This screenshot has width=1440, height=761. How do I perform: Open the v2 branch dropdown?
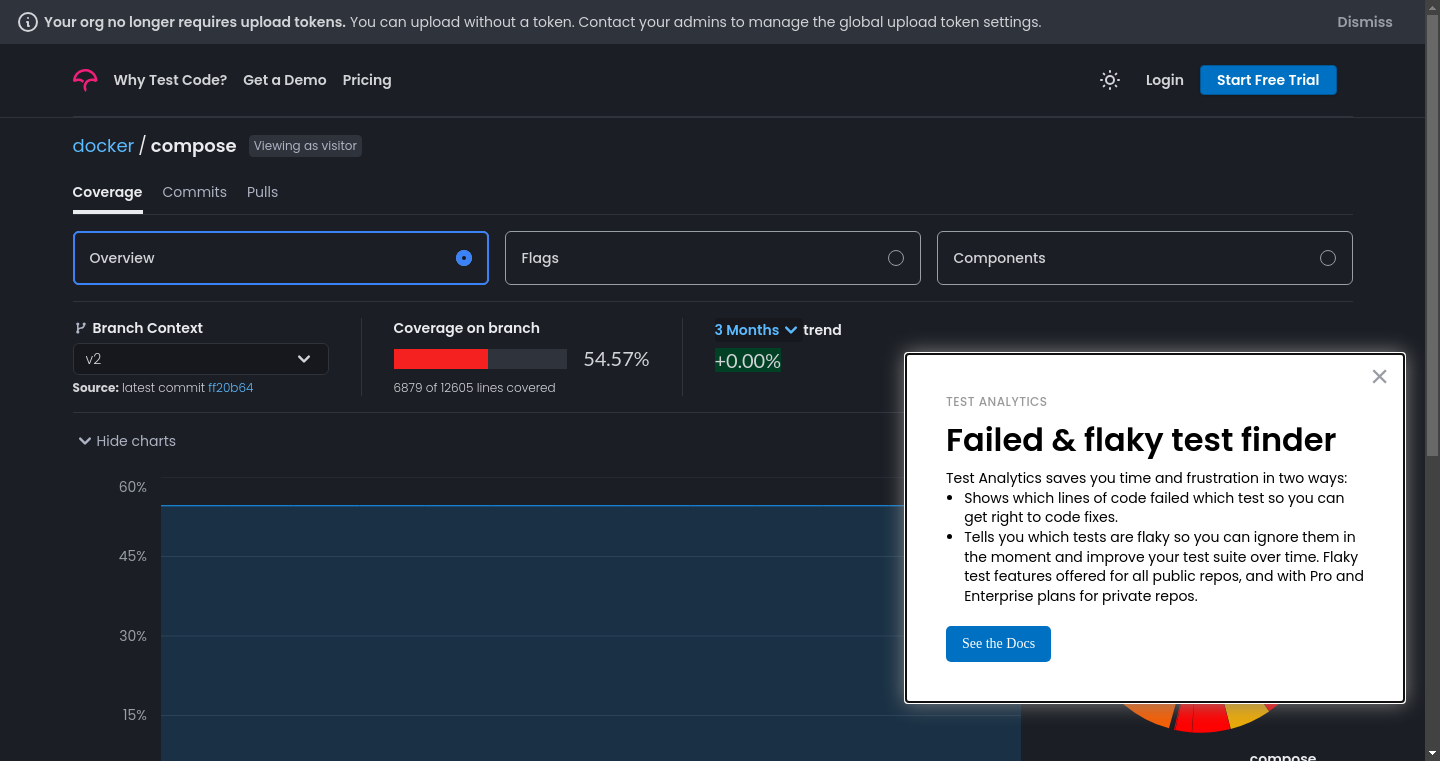201,359
